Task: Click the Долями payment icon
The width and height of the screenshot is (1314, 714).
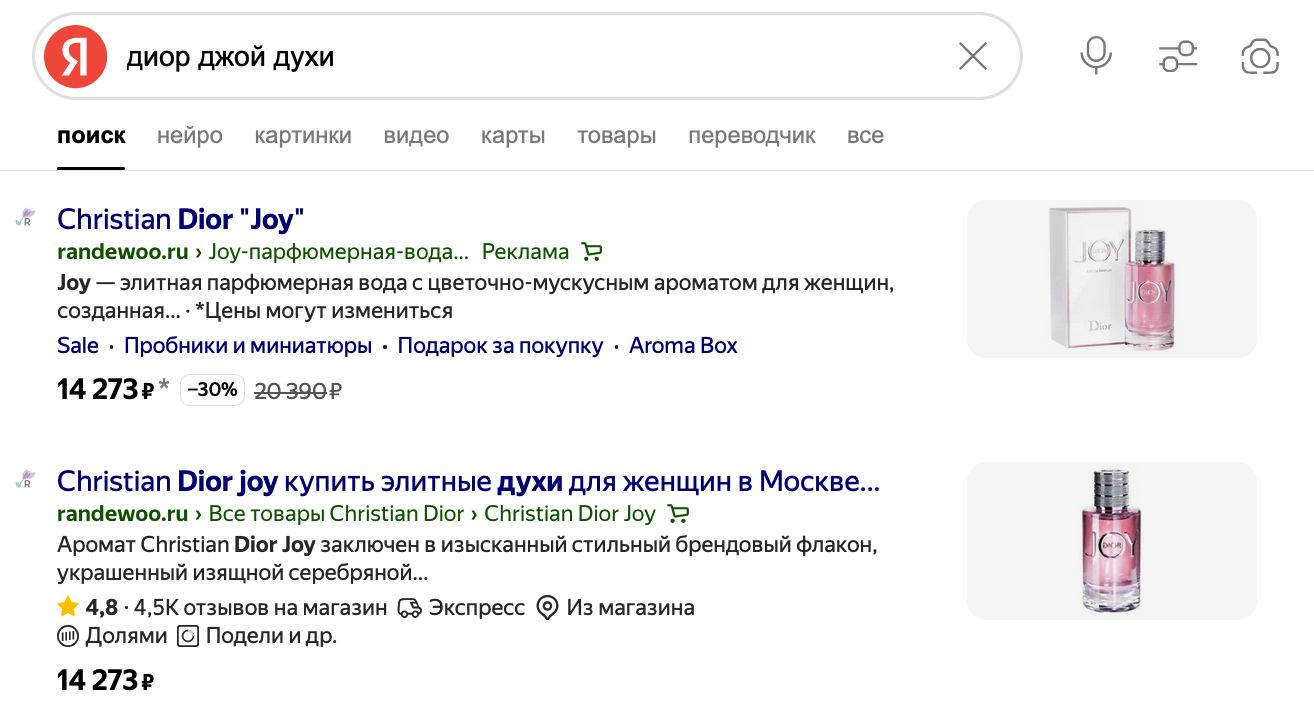Action: pos(68,636)
